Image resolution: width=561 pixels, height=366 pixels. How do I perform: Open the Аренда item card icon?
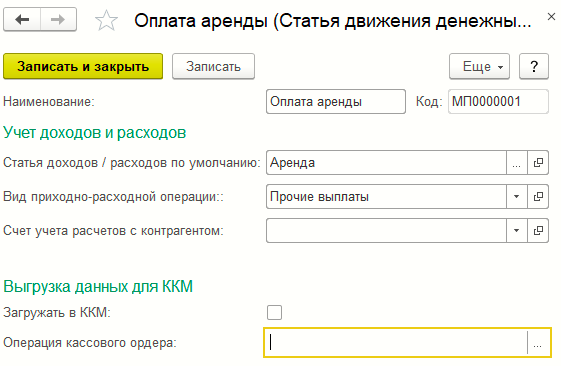(x=538, y=163)
